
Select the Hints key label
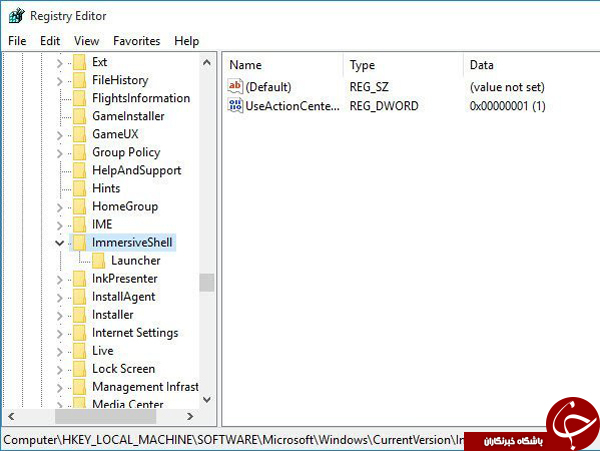click(106, 188)
